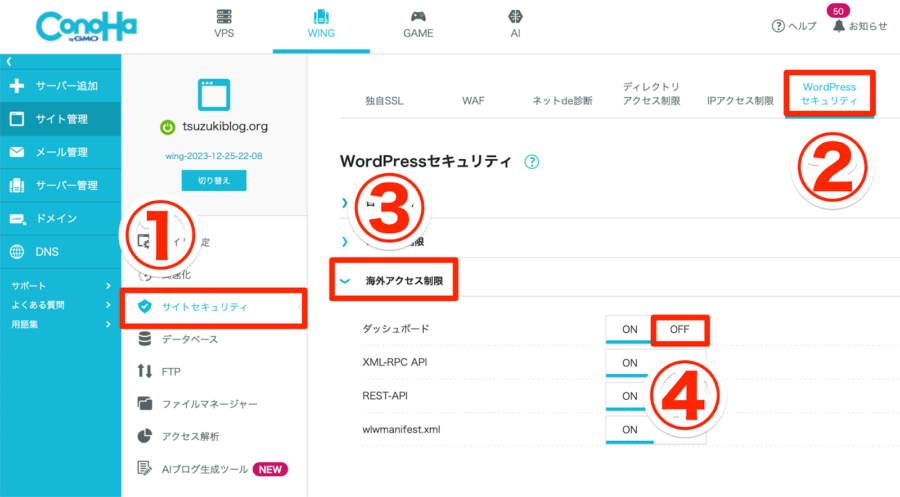
Task: Open the WordPressセキュリティ tab
Action: tap(829, 94)
